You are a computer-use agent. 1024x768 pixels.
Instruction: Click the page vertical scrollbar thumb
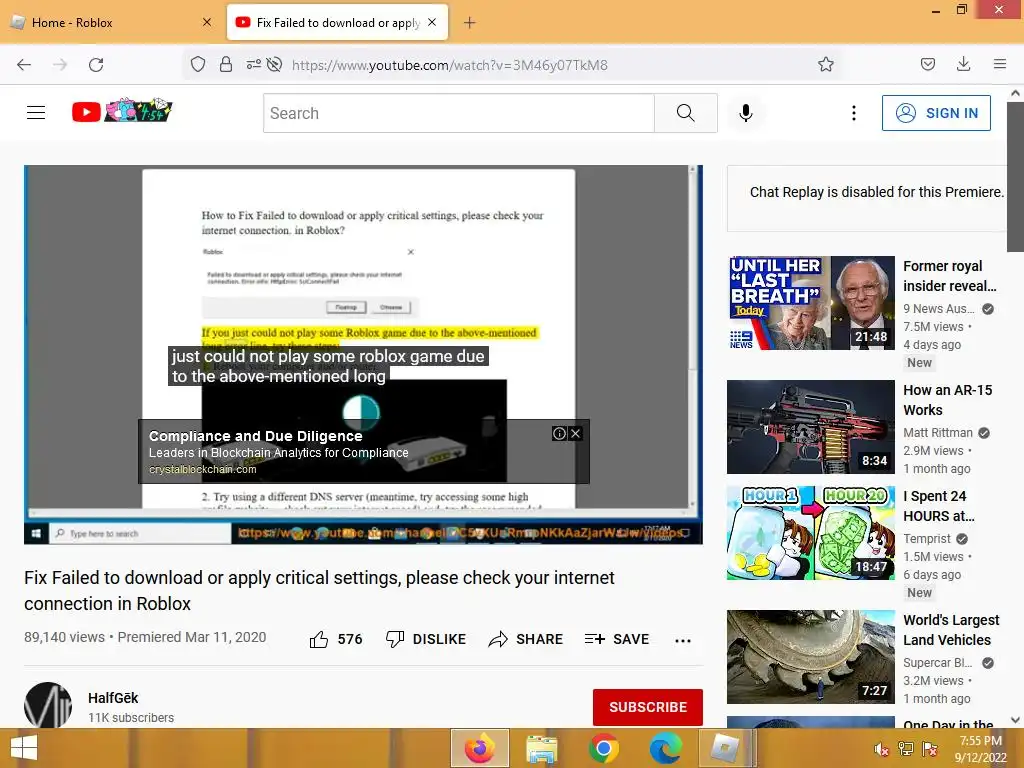pyautogui.click(x=1015, y=176)
